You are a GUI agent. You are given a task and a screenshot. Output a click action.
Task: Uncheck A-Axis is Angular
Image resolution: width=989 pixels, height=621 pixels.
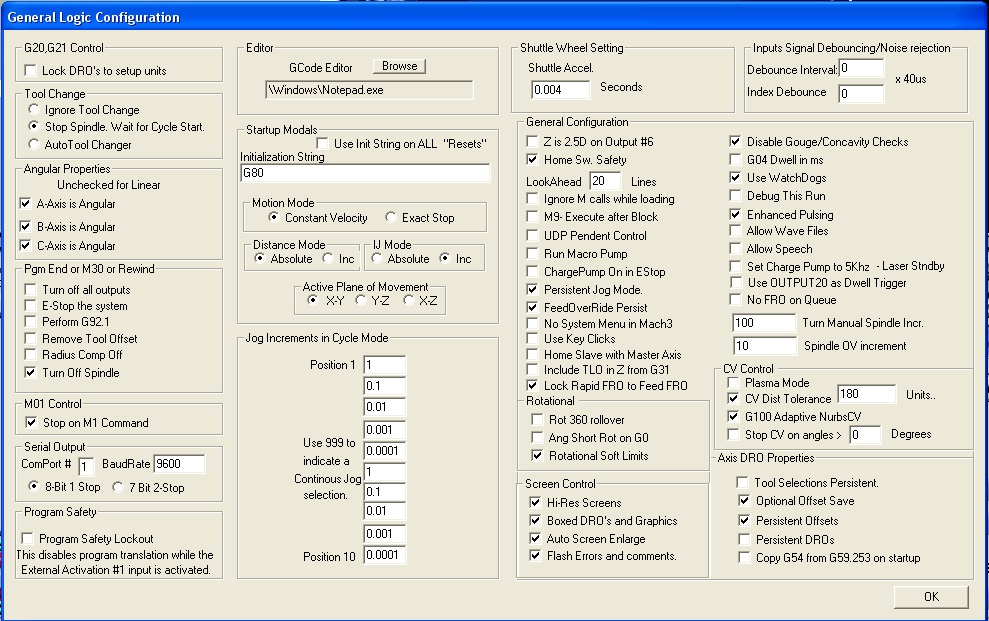click(x=26, y=203)
